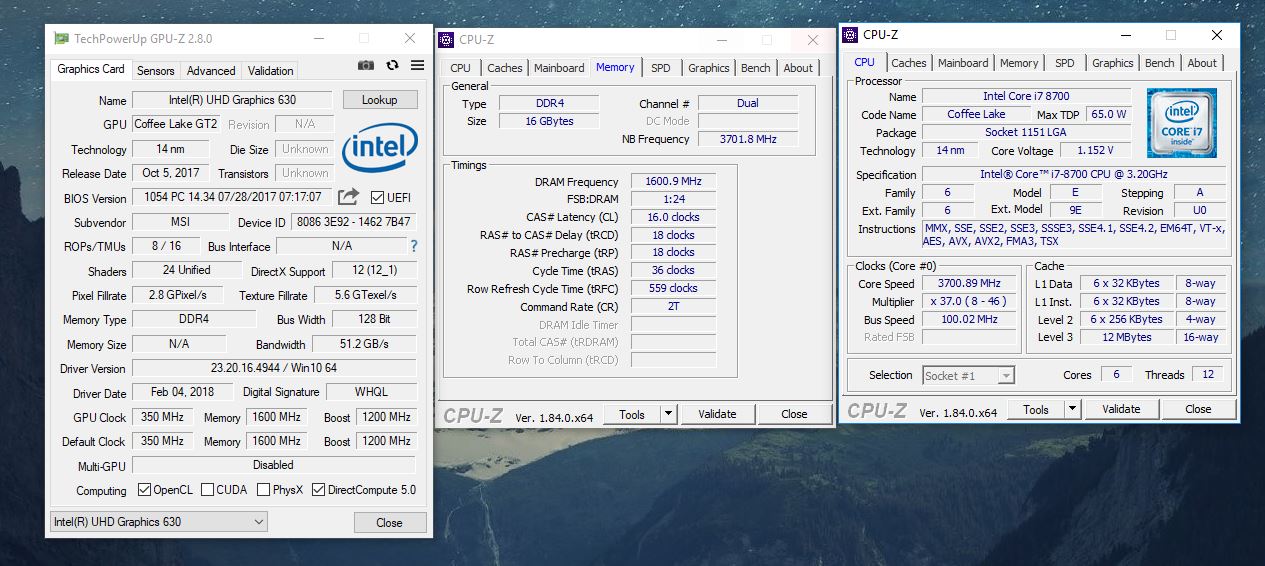Click Tools button in CPU-Z Memory window

pyautogui.click(x=632, y=414)
